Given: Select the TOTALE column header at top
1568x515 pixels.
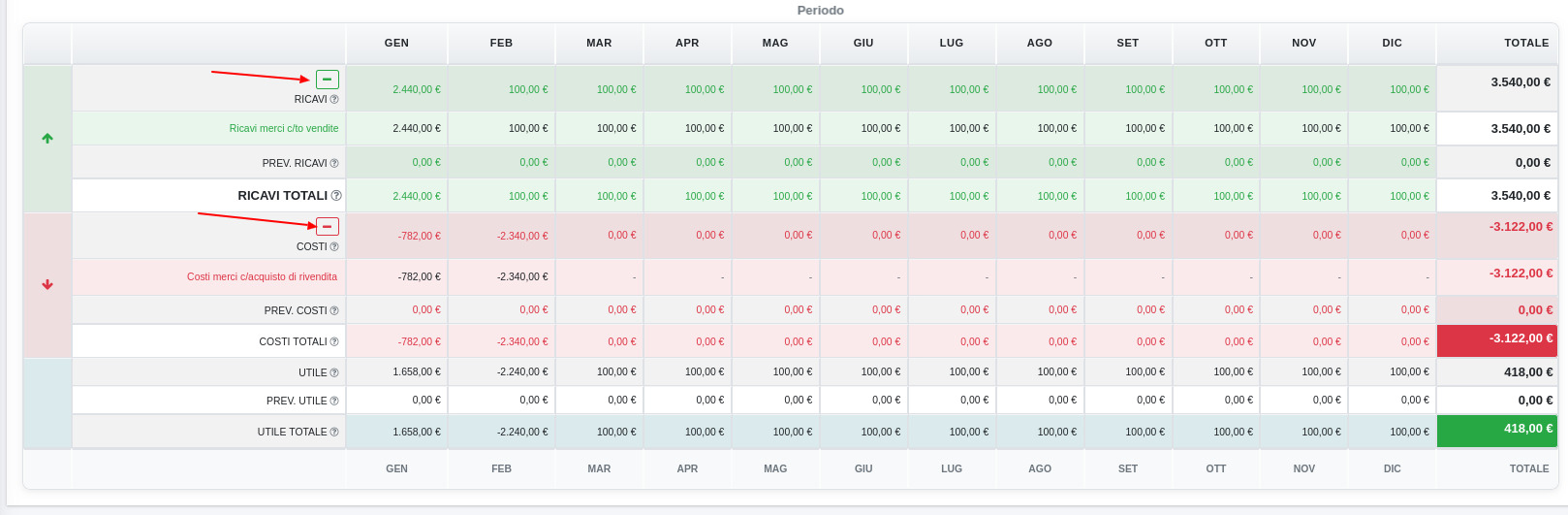Looking at the screenshot, I should click(x=1526, y=43).
